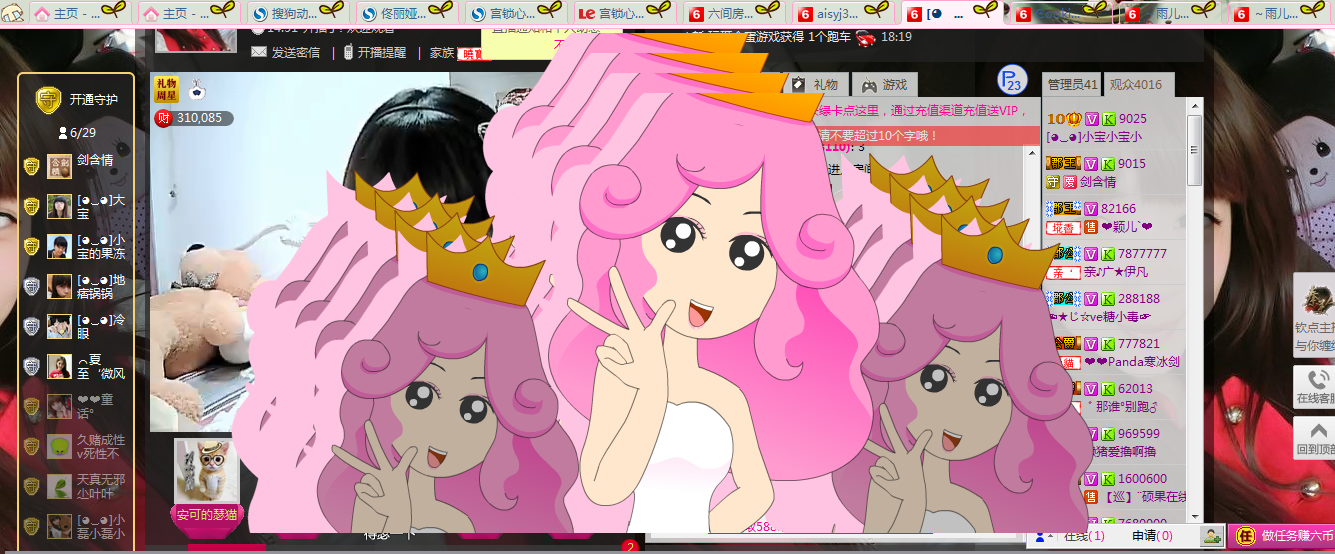Screen dimensions: 1335x554
Task: Click the 礼物周星 gift star badge
Action: point(166,90)
